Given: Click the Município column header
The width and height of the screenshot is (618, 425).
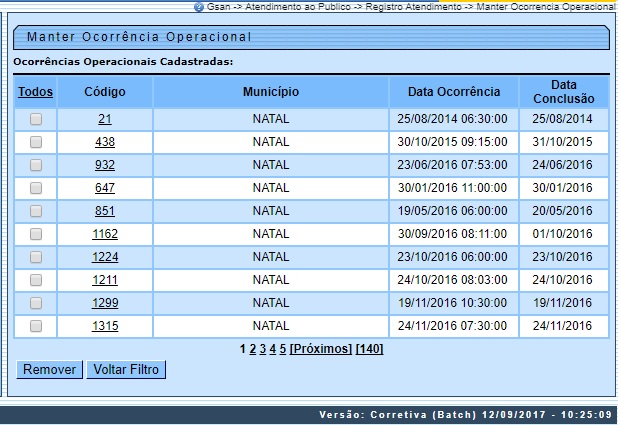Looking at the screenshot, I should 270,92.
